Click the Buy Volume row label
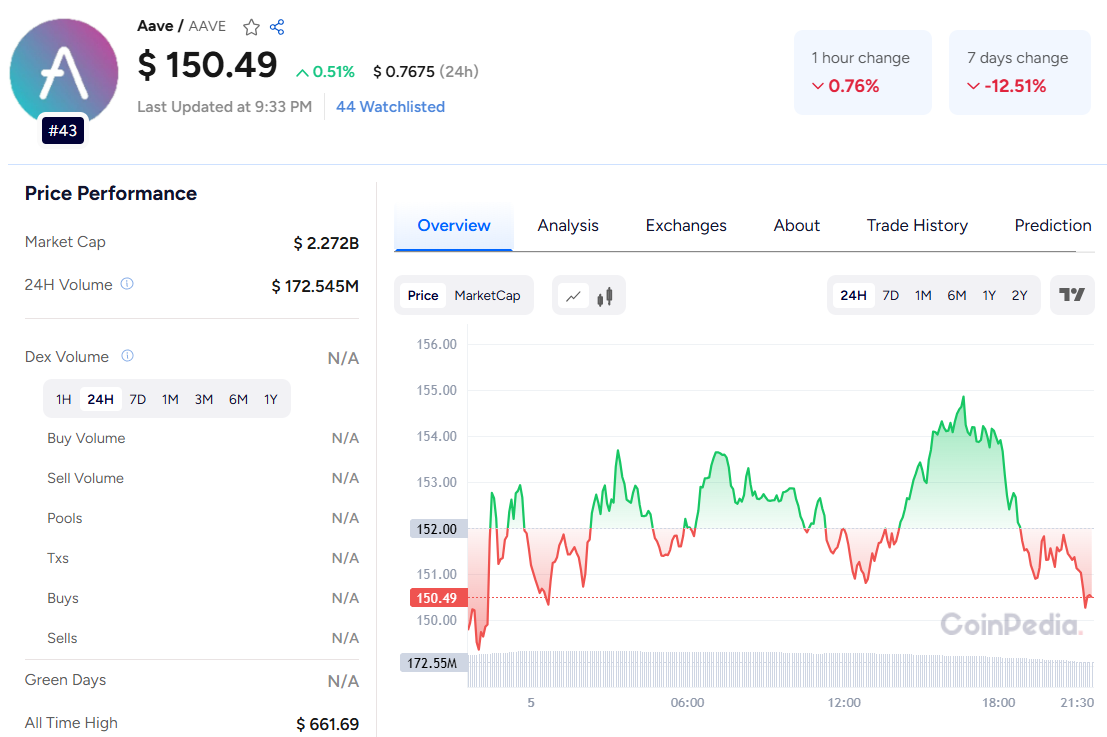Screen dimensions: 1107x737 [86, 438]
